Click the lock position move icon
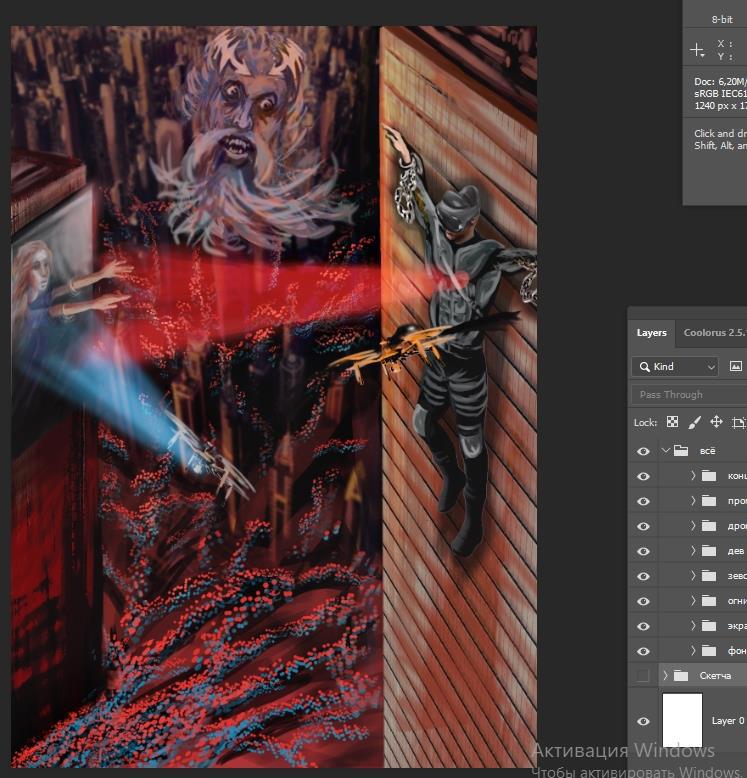 tap(717, 422)
